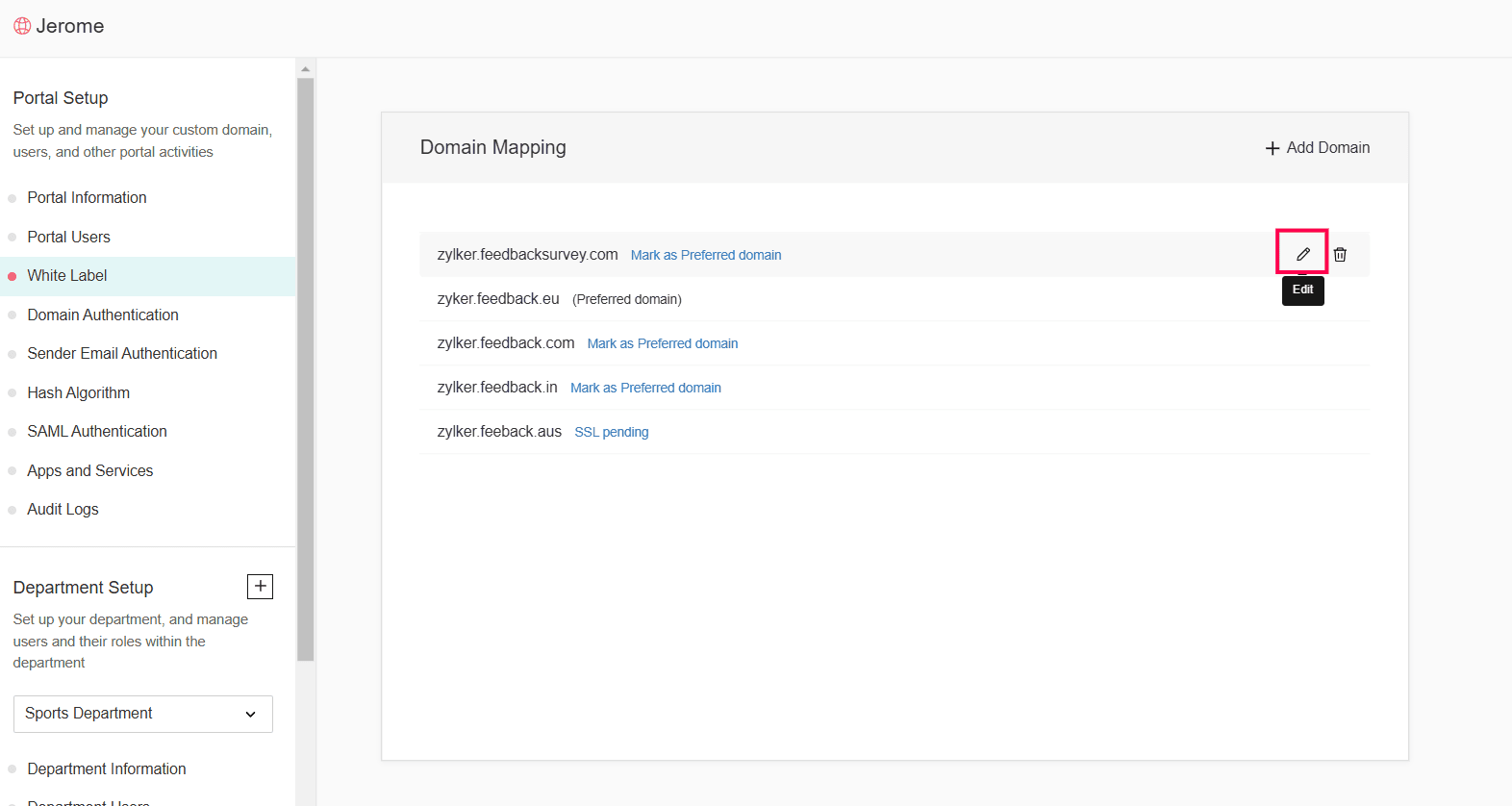Navigate to Sender Email Authentication

pyautogui.click(x=122, y=354)
